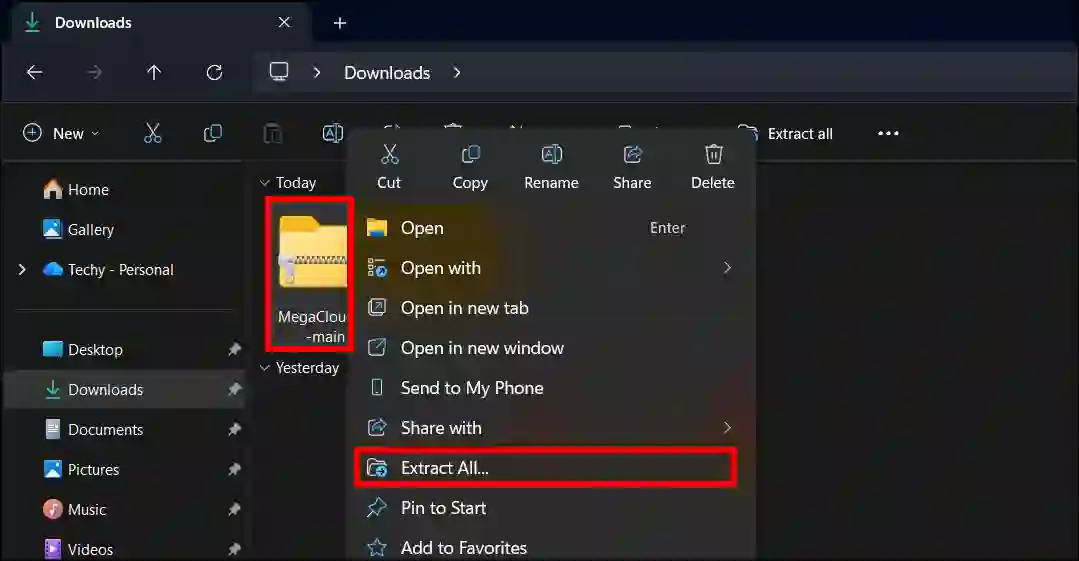Click the Extract all toolbar button
Viewport: 1079px width, 561px height.
787,134
